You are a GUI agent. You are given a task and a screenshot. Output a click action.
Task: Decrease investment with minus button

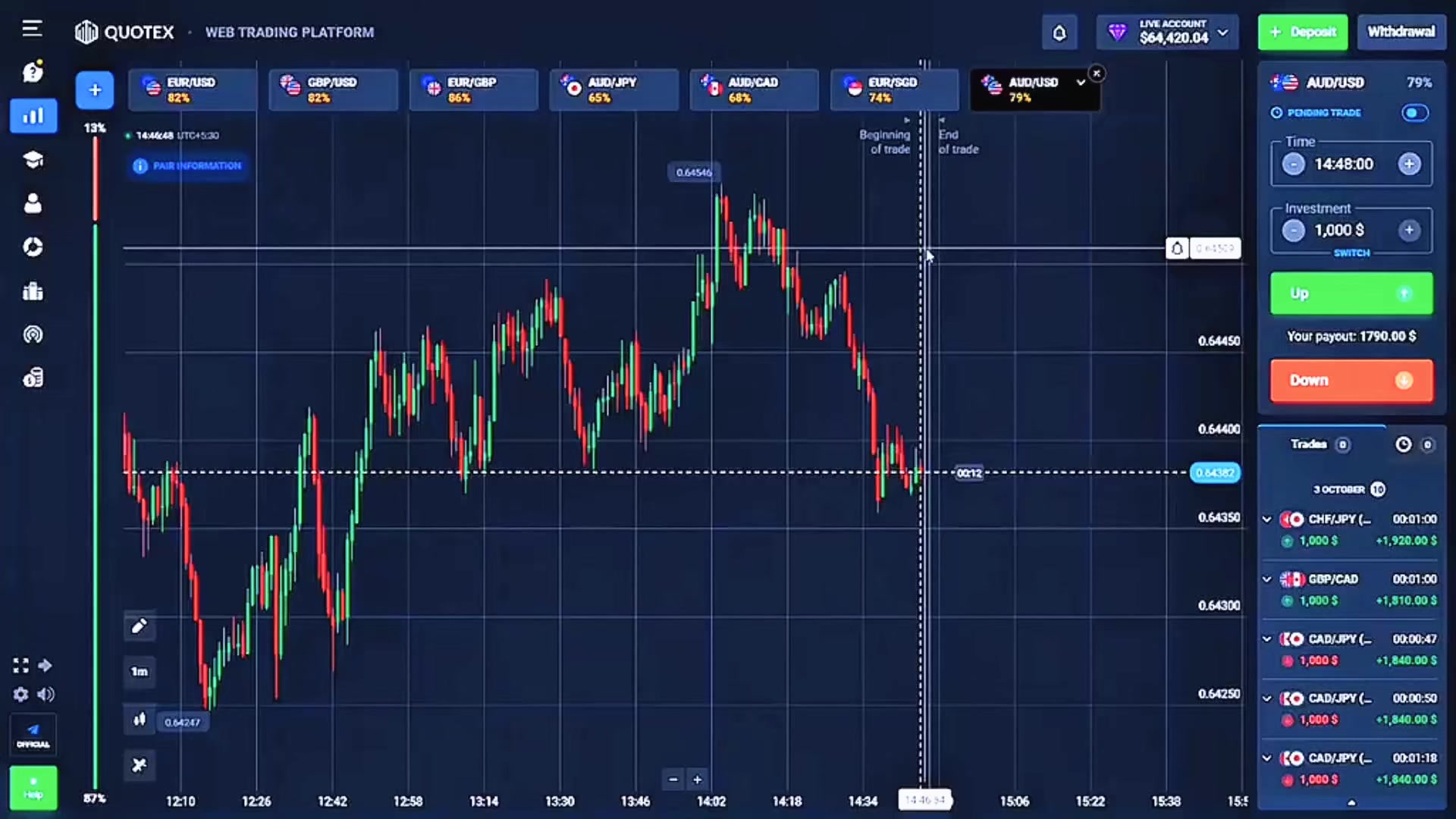pyautogui.click(x=1294, y=231)
